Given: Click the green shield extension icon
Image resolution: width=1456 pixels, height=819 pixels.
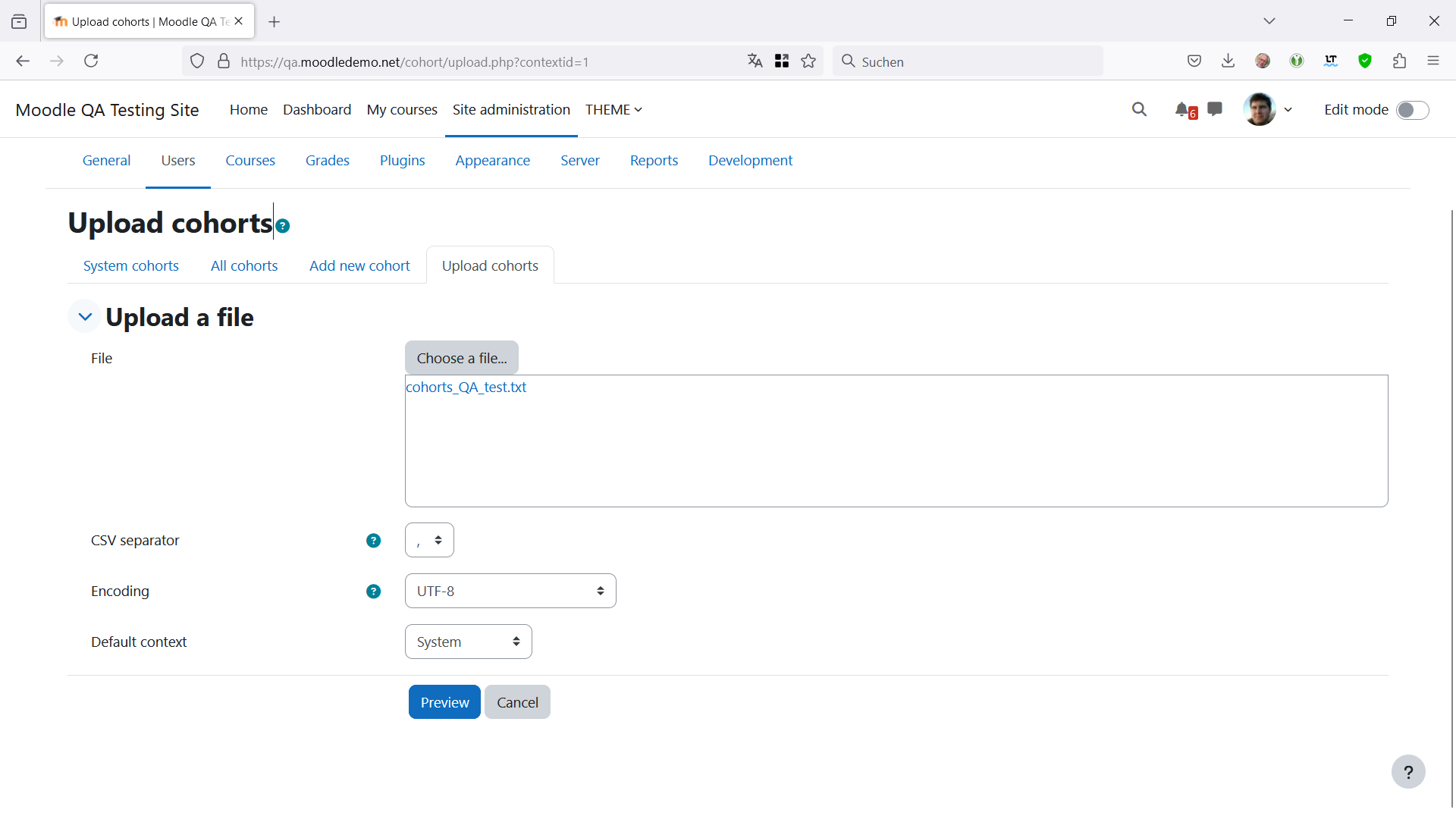Looking at the screenshot, I should 1365,61.
